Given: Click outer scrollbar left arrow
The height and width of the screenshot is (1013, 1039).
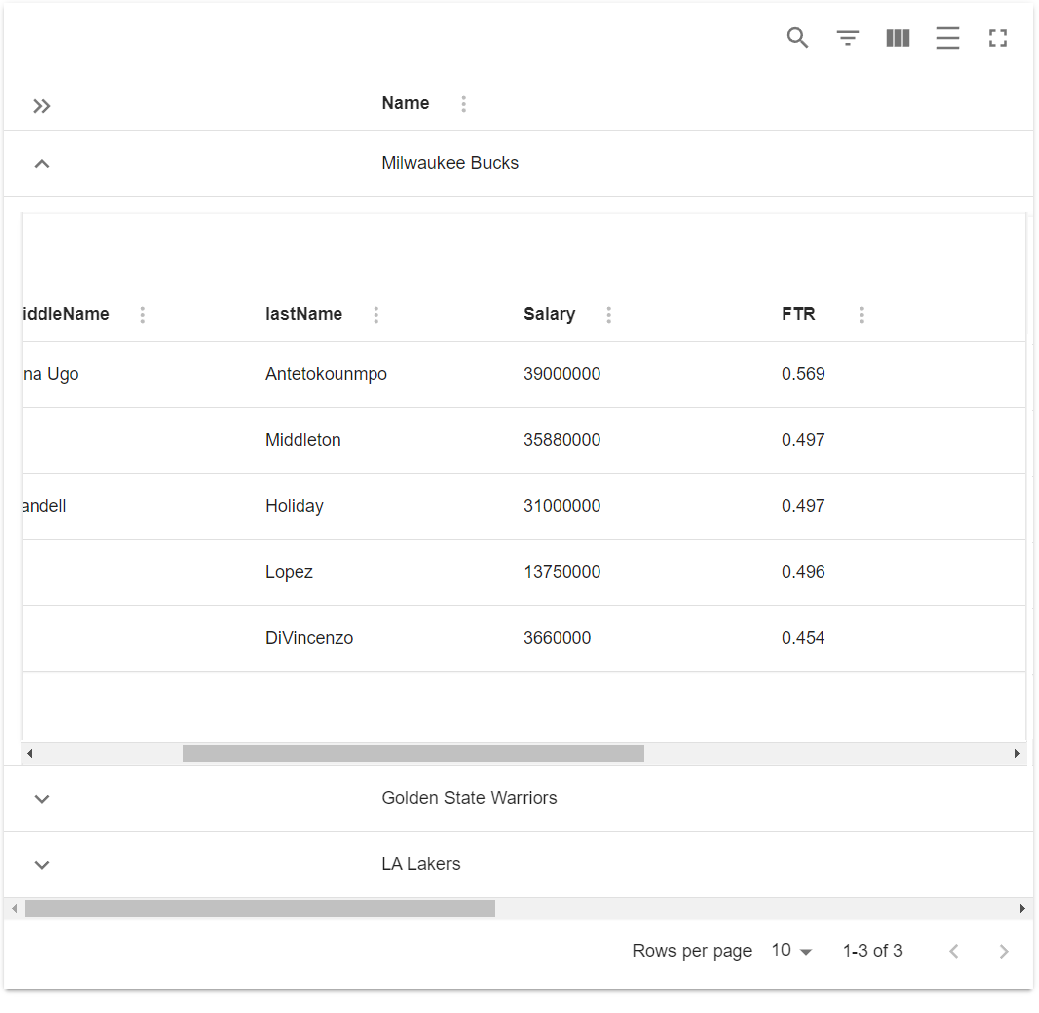Looking at the screenshot, I should coord(15,908).
